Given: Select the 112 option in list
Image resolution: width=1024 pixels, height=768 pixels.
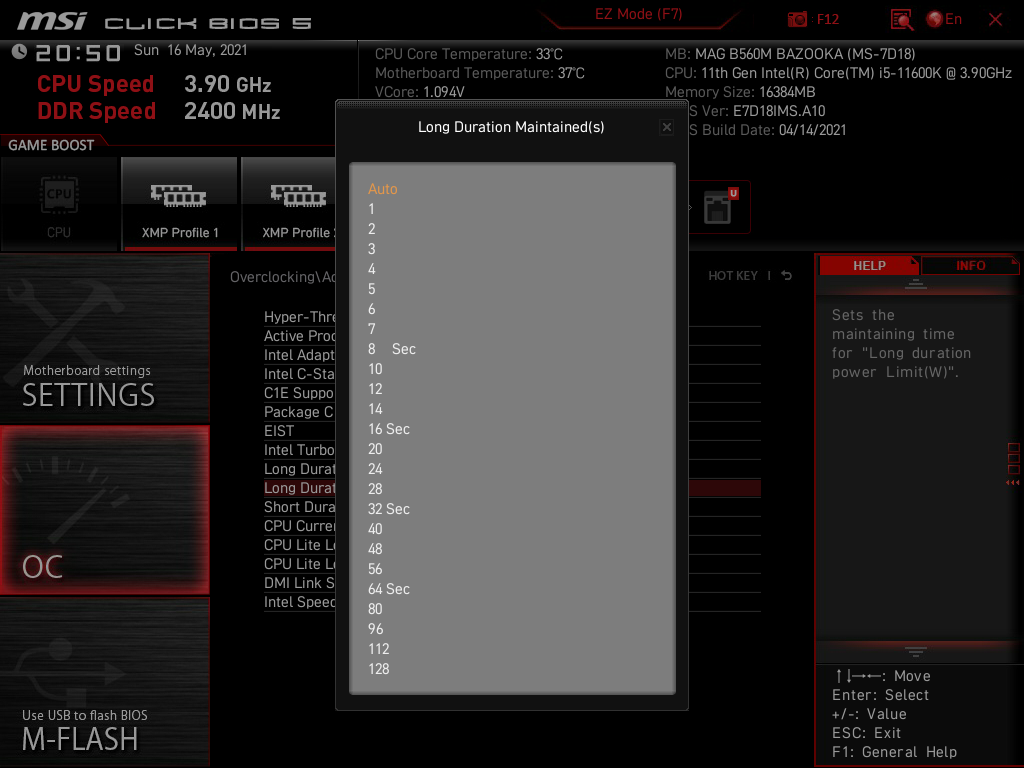Looking at the screenshot, I should [x=378, y=649].
